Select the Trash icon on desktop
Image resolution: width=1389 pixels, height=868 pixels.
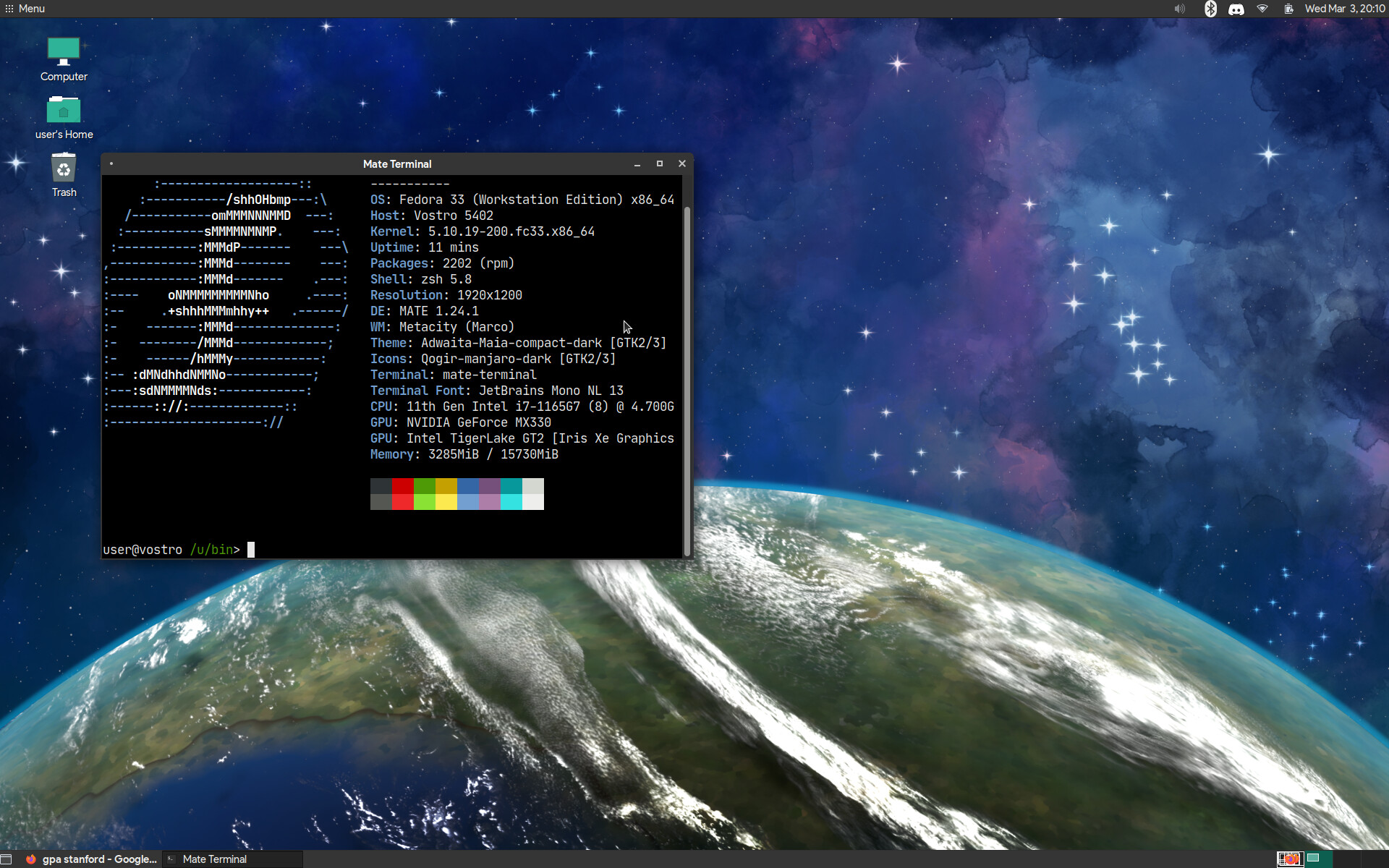(x=64, y=174)
